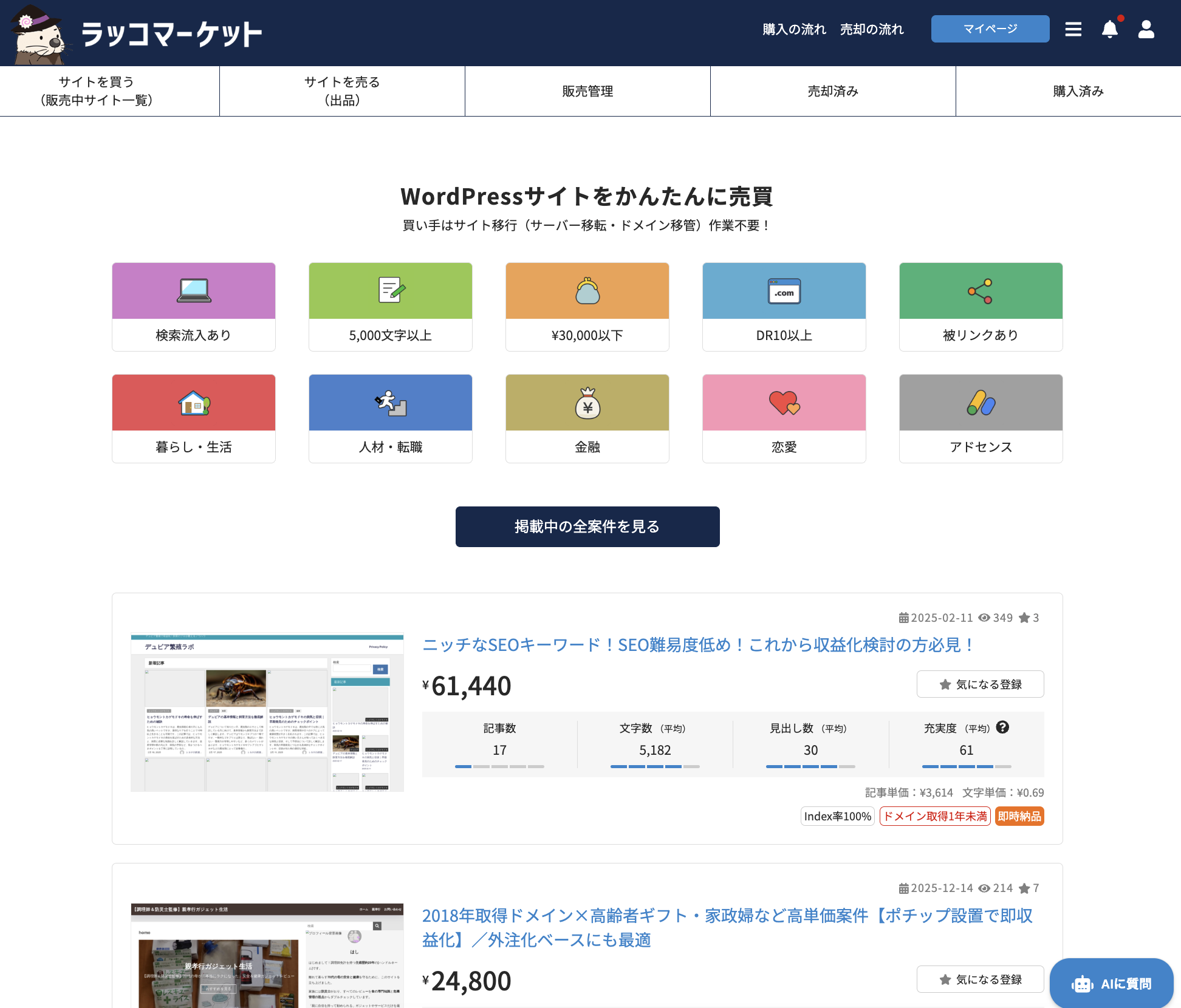The height and width of the screenshot is (1008, 1181).
Task: Open the user account icon
Action: pyautogui.click(x=1146, y=29)
